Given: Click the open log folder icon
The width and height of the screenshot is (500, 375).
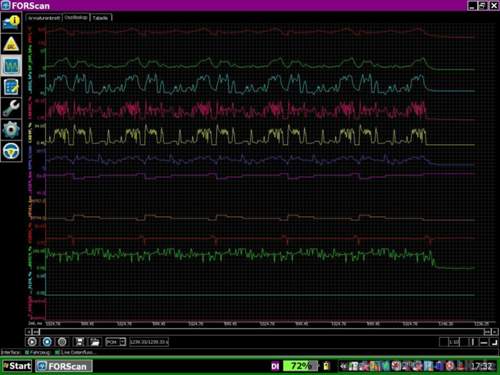Looking at the screenshot, I should click(x=95, y=342).
